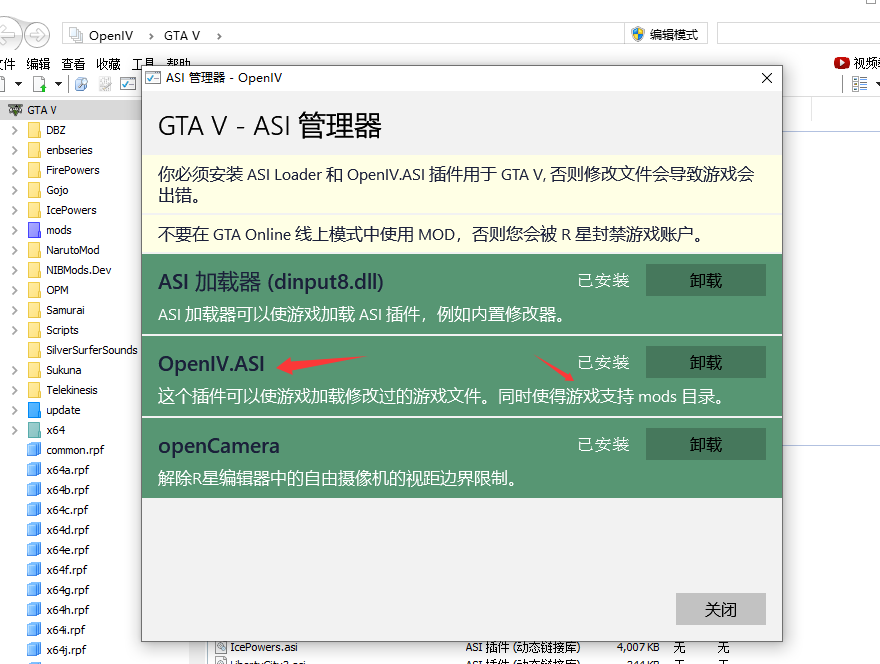Click 卸载 for openCamera
This screenshot has width=880, height=664.
click(705, 444)
